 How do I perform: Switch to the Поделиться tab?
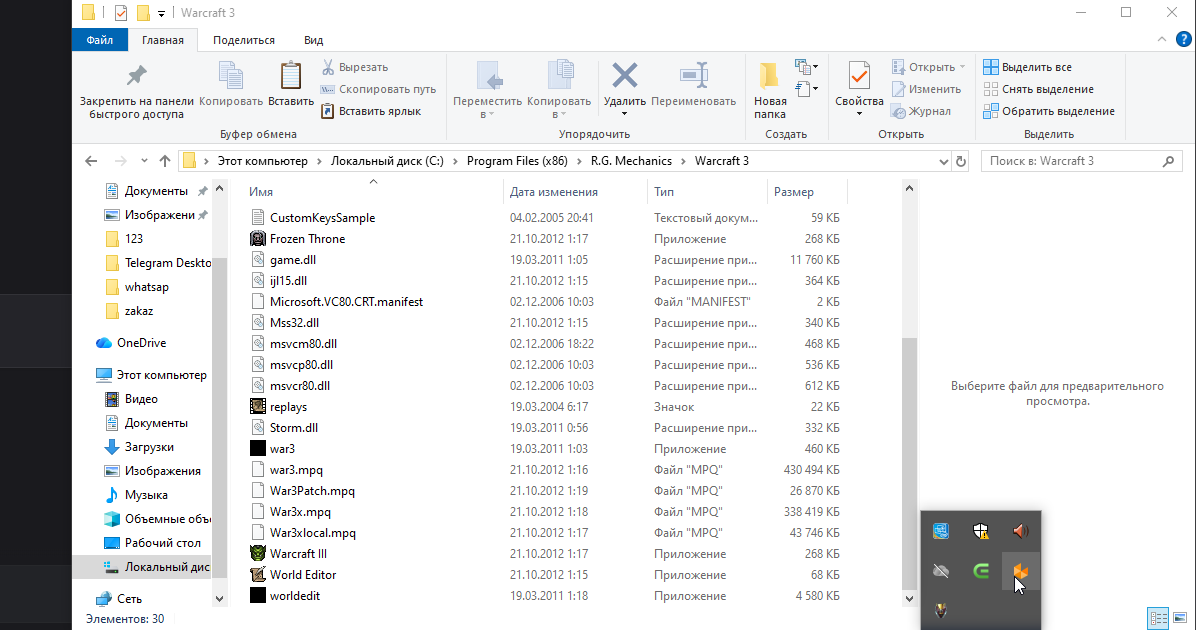[243, 40]
